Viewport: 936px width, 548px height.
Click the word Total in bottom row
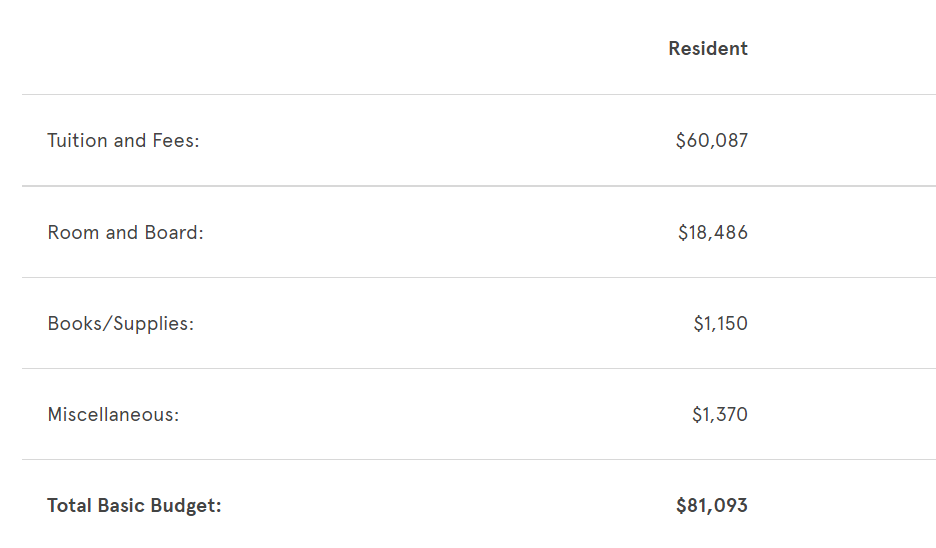[x=69, y=506]
